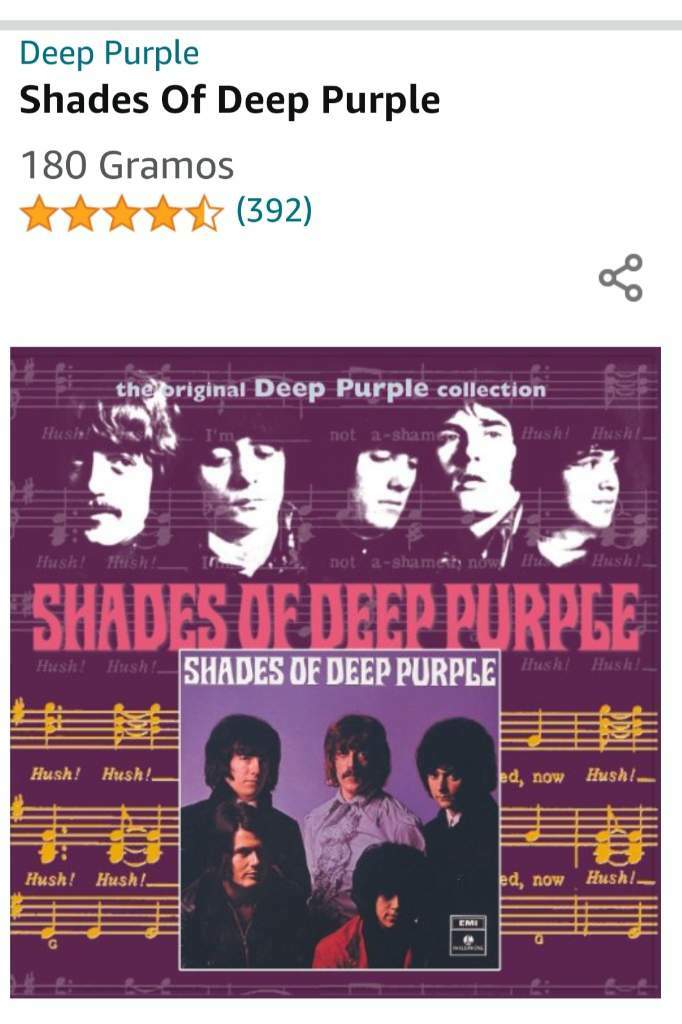Click the first rating star

click(x=39, y=213)
